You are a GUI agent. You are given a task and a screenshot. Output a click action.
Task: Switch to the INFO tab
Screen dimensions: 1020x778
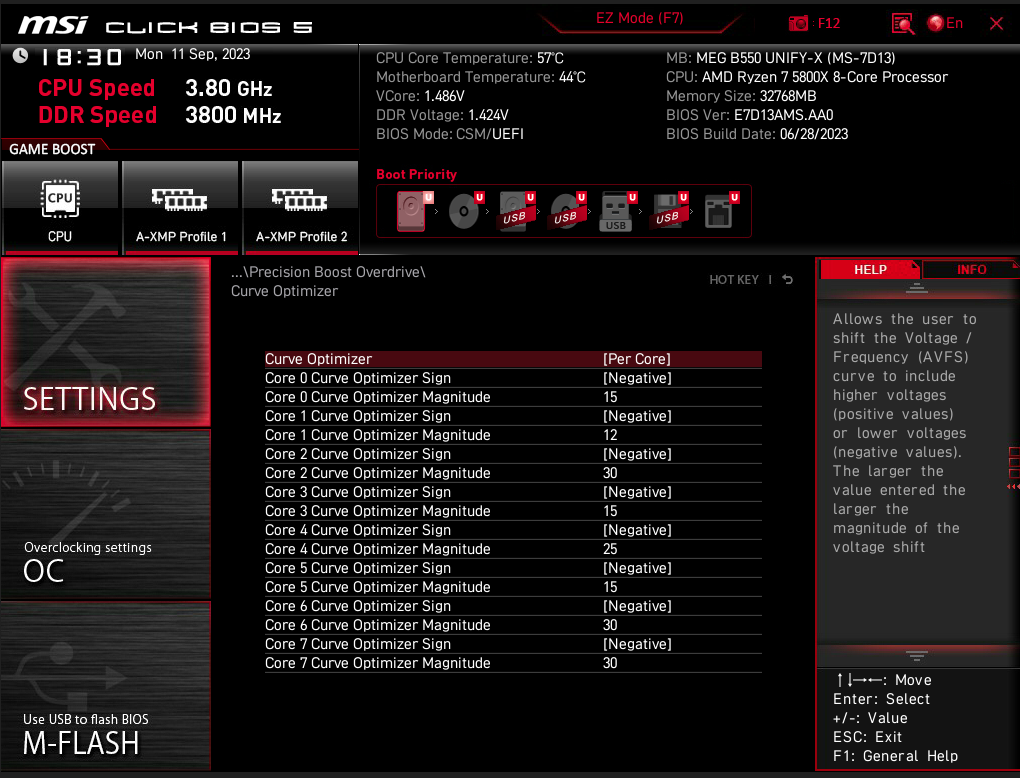tap(971, 269)
